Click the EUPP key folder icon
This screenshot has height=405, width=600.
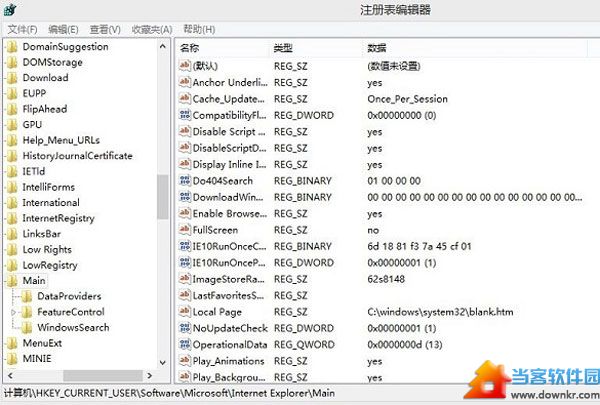click(12, 93)
